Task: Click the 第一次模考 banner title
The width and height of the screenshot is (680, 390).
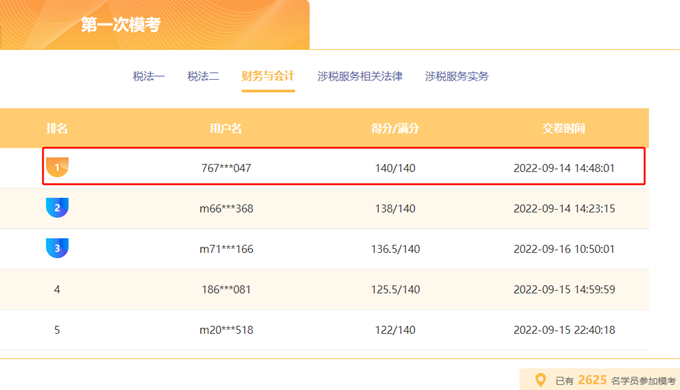Action: click(121, 24)
